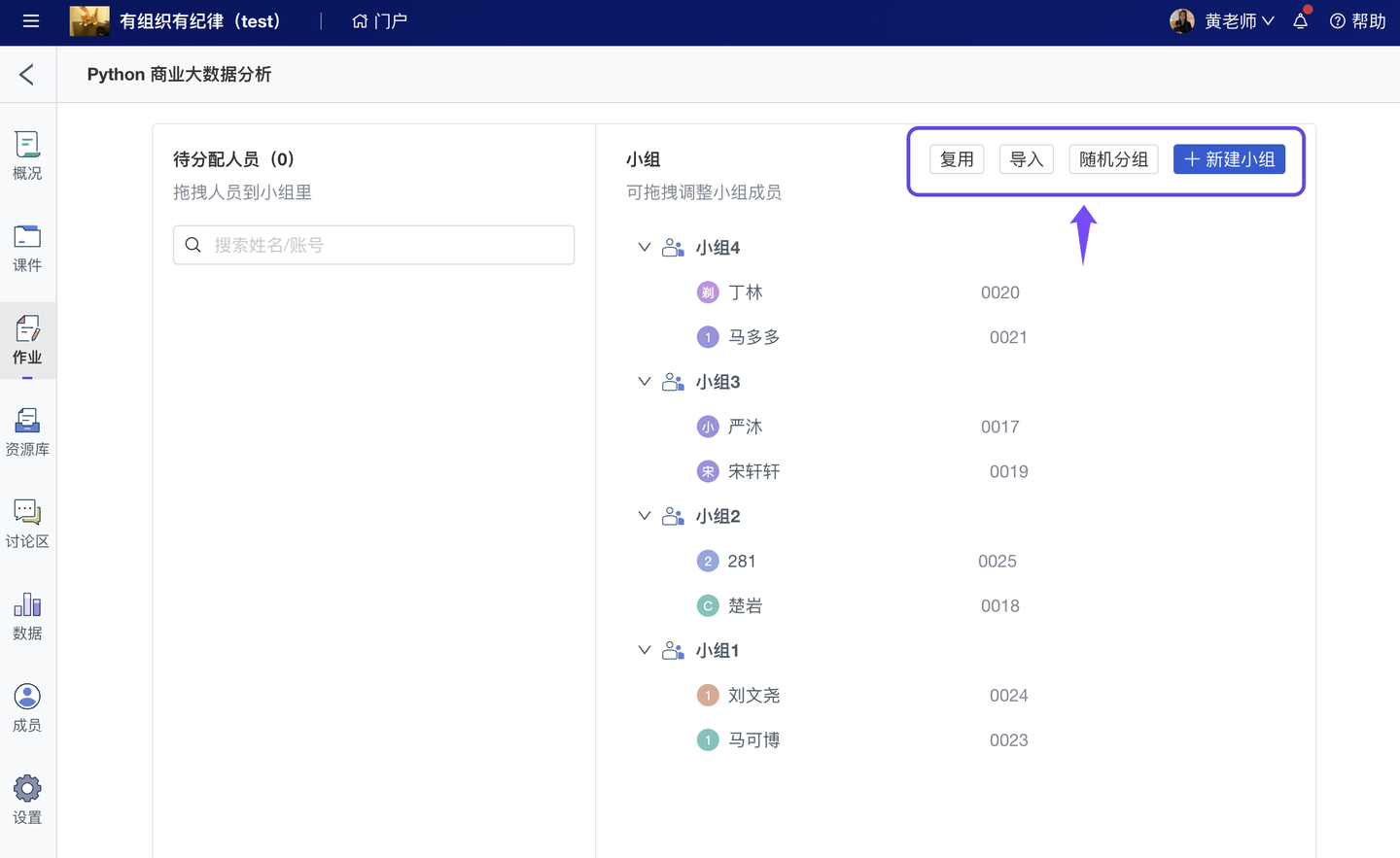Open 资源库 resource library in sidebar
Screen dimensions: 1400x858
pyautogui.click(x=27, y=432)
